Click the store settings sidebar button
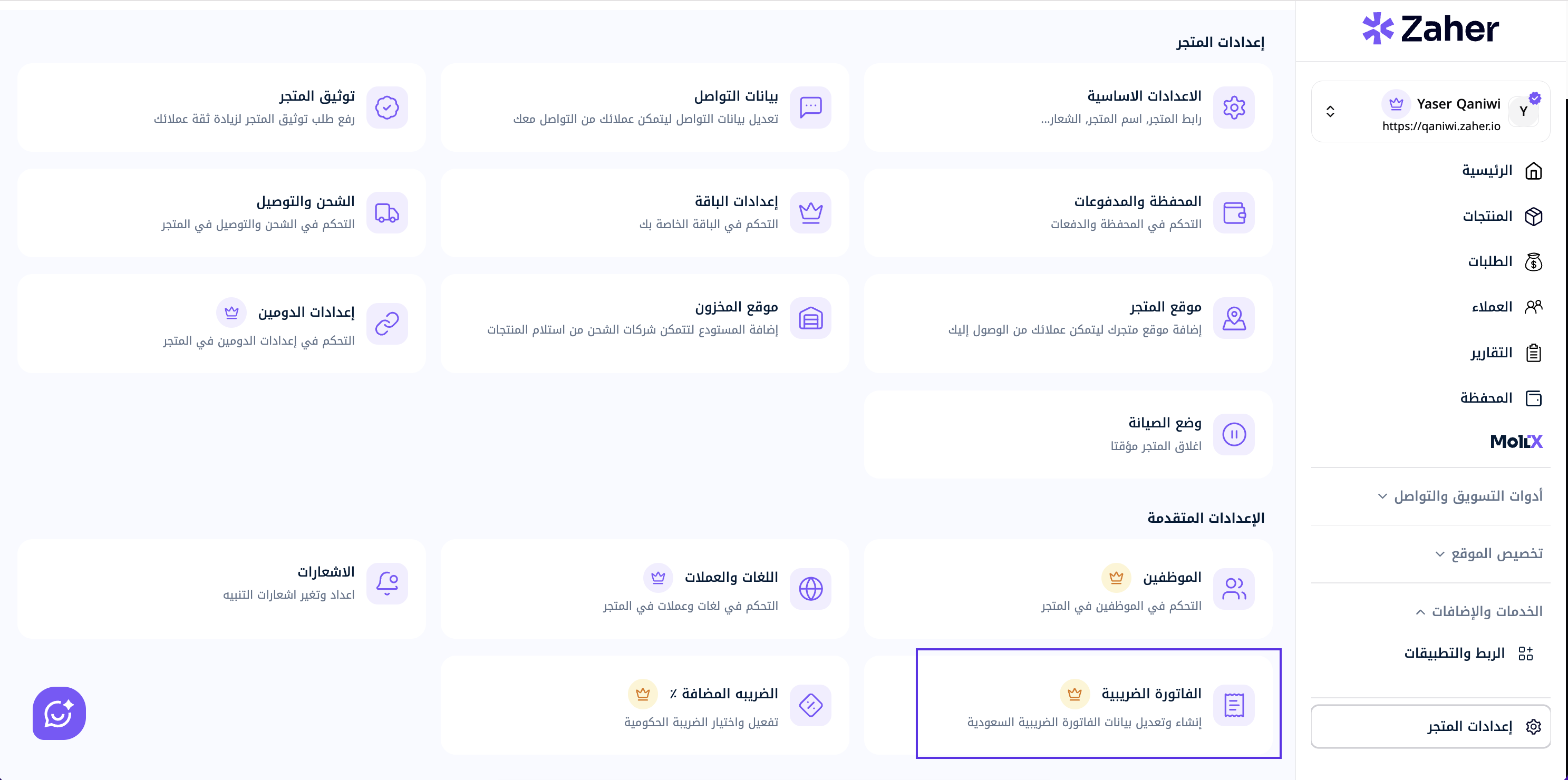 tap(1430, 726)
